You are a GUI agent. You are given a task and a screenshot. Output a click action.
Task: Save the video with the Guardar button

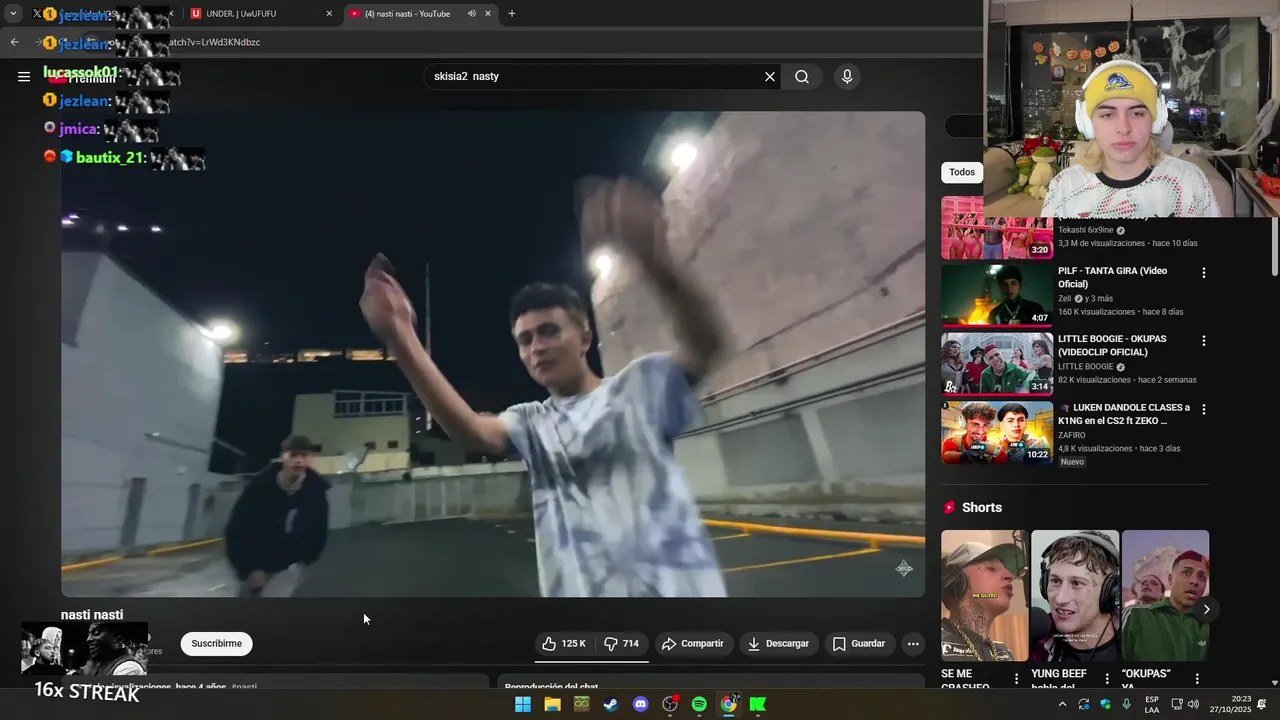[859, 644]
